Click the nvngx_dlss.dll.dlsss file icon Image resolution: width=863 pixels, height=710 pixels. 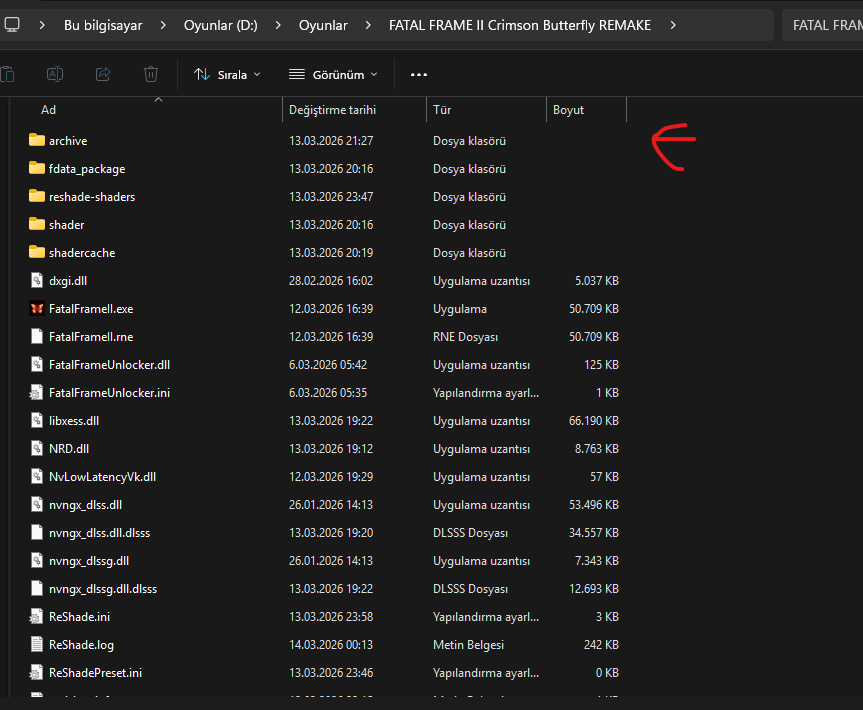[37, 532]
